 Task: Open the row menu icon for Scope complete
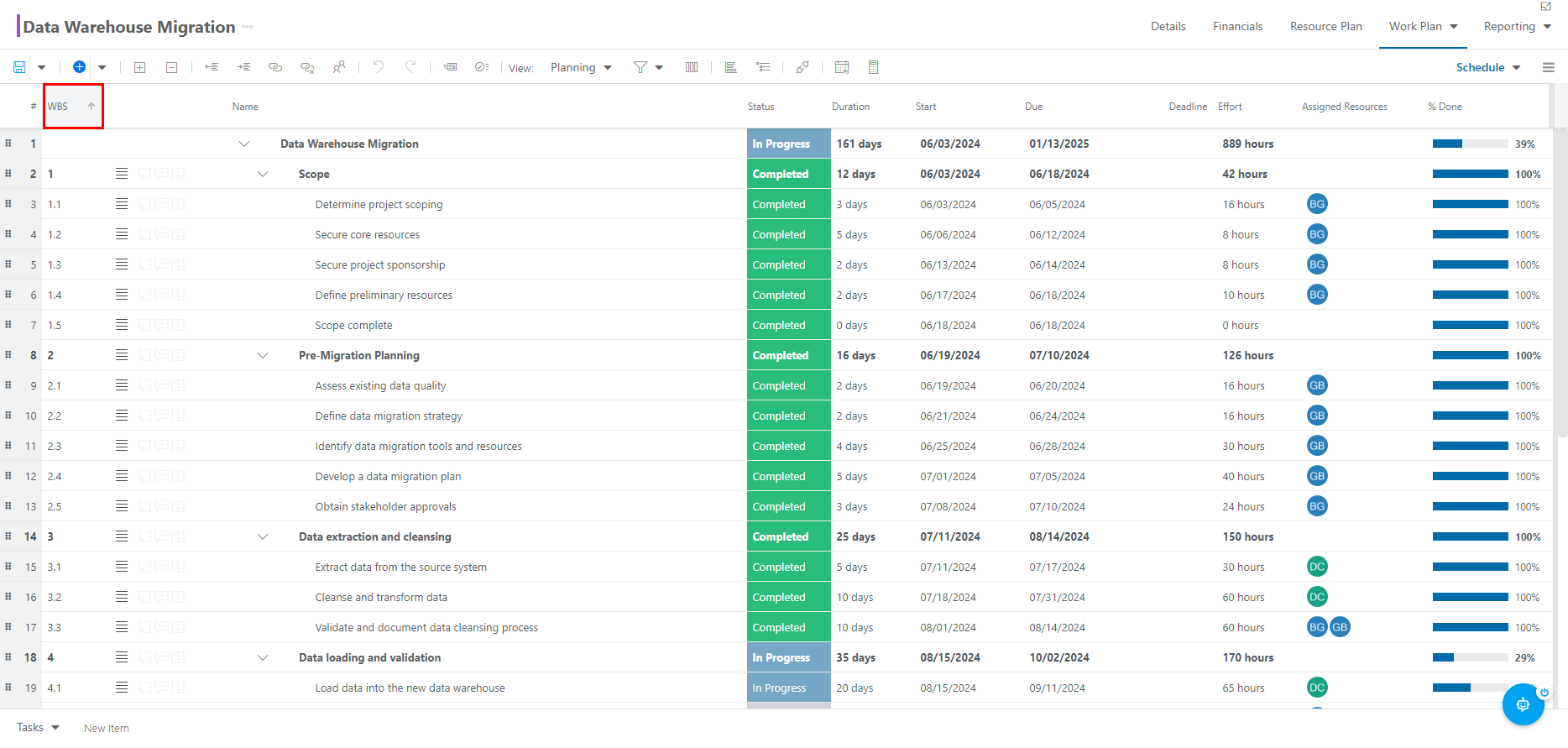click(x=122, y=325)
